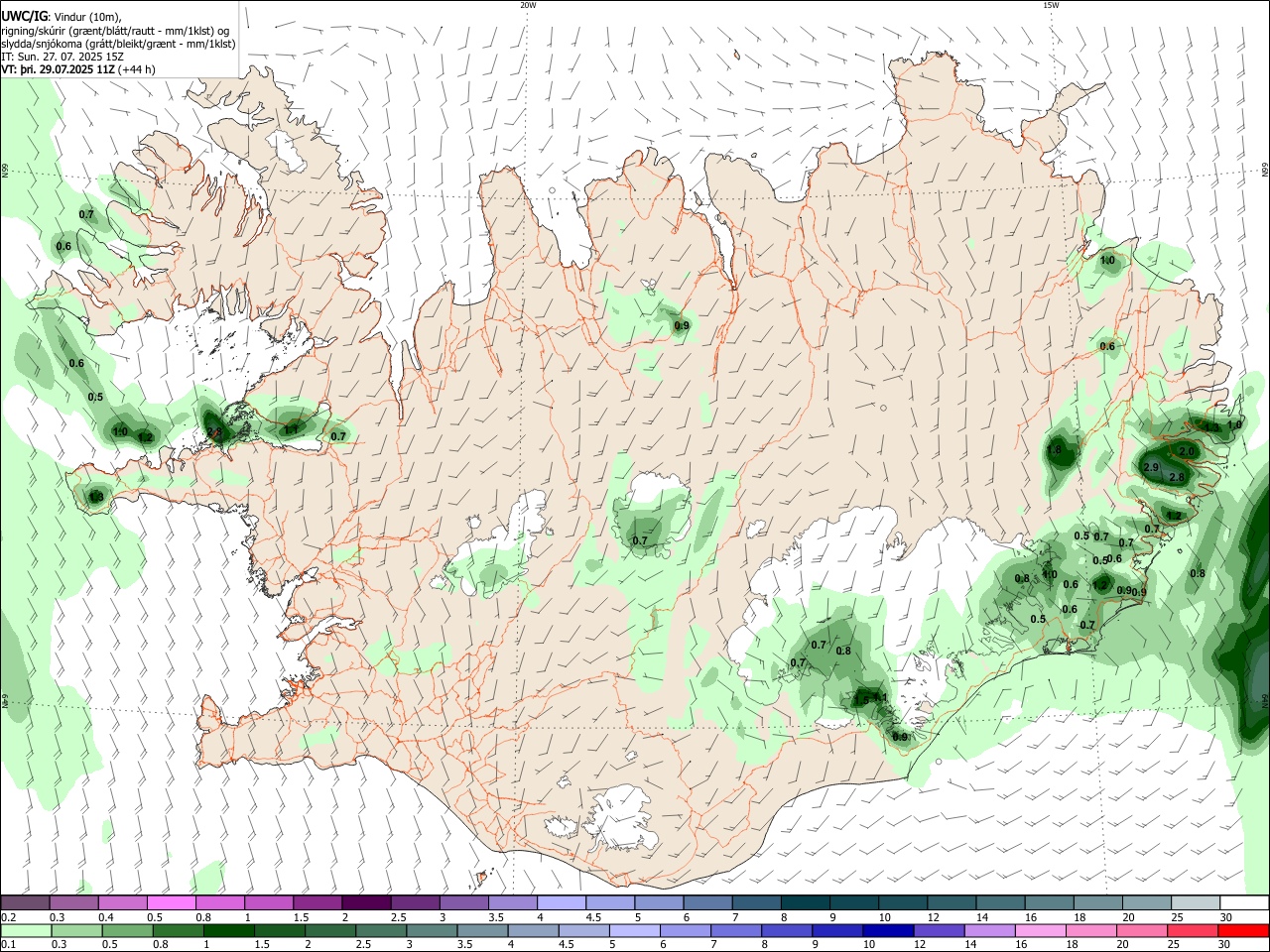Click the '0.2' label of the snow scale

click(x=8, y=917)
